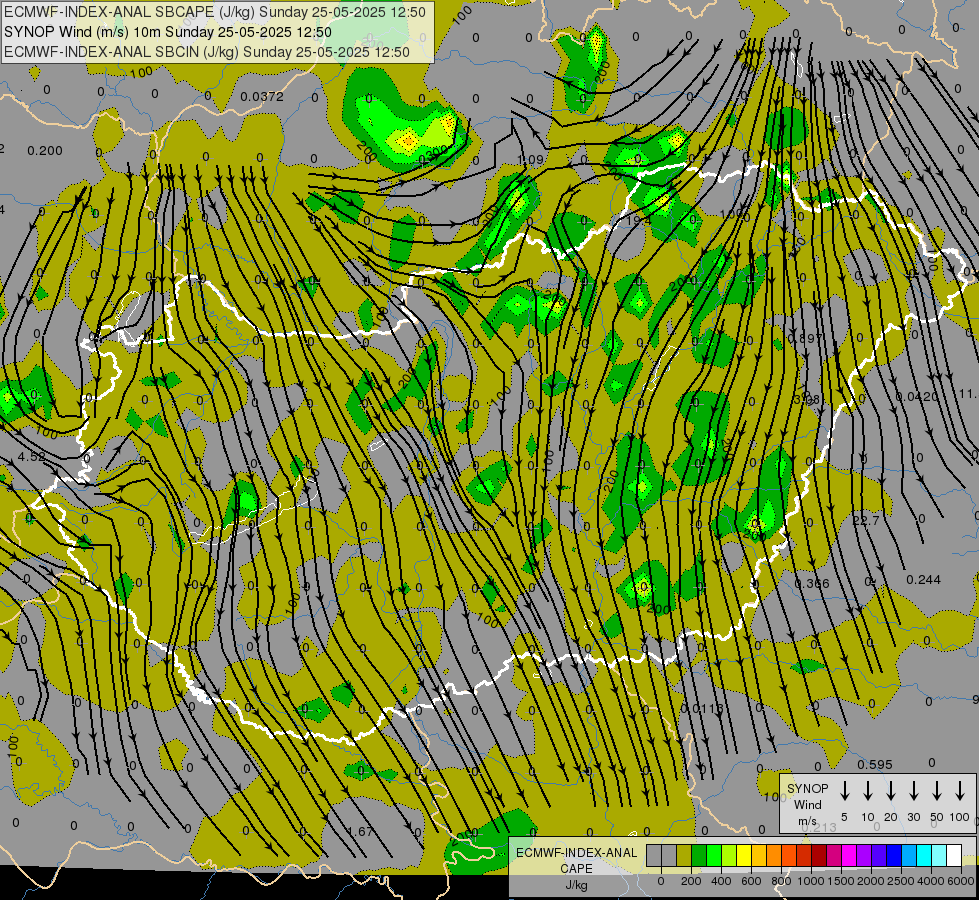Select the pure blue swatch before 2500 tick

(x=893, y=856)
